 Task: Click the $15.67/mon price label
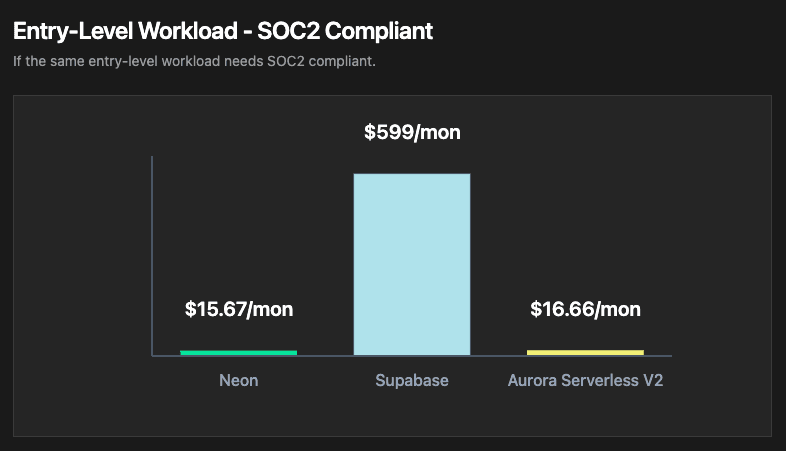coord(239,309)
